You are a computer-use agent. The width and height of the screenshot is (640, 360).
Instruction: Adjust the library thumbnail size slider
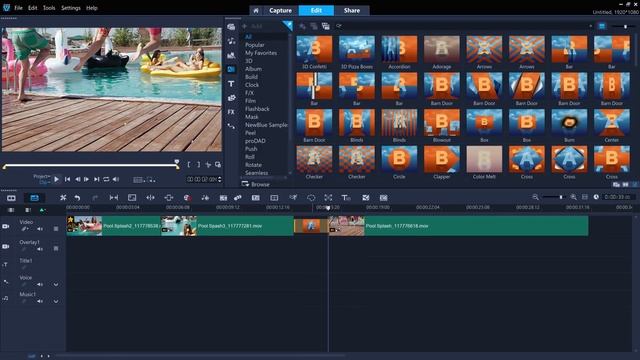click(625, 26)
